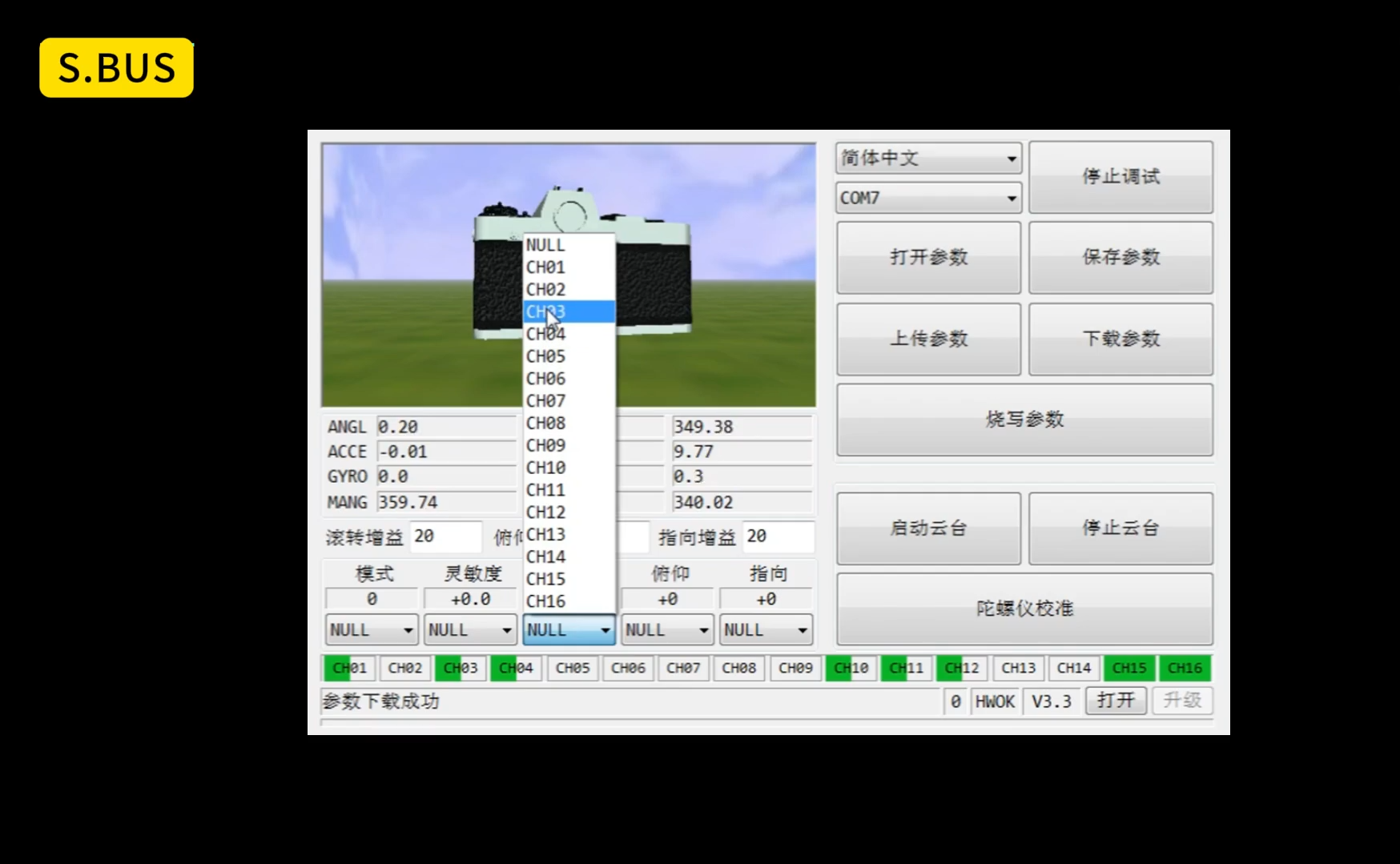This screenshot has width=1400, height=864.
Task: Click the 模式 value field showing 0
Action: [372, 599]
